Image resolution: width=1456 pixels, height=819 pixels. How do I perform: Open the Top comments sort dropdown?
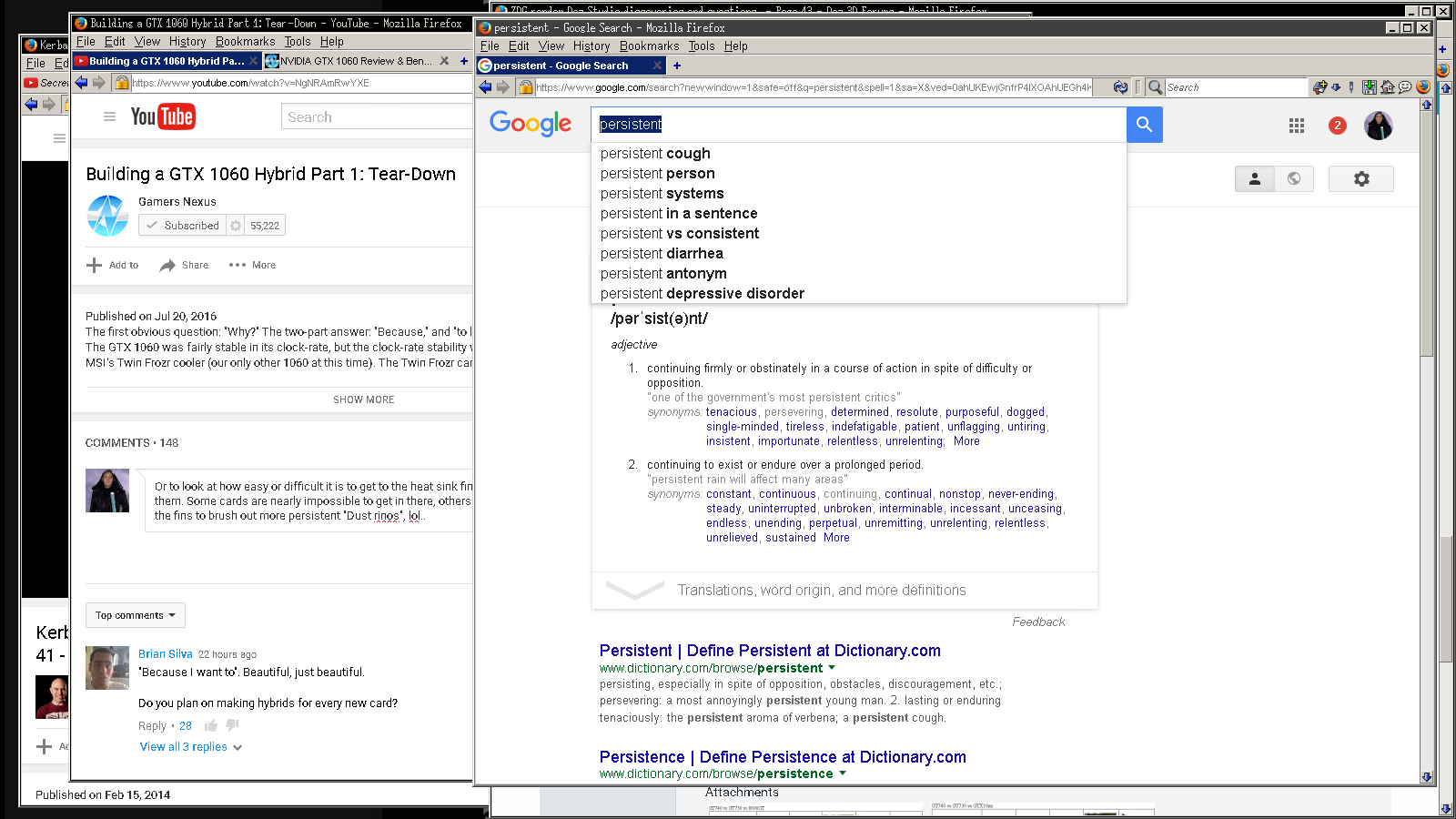pos(136,615)
